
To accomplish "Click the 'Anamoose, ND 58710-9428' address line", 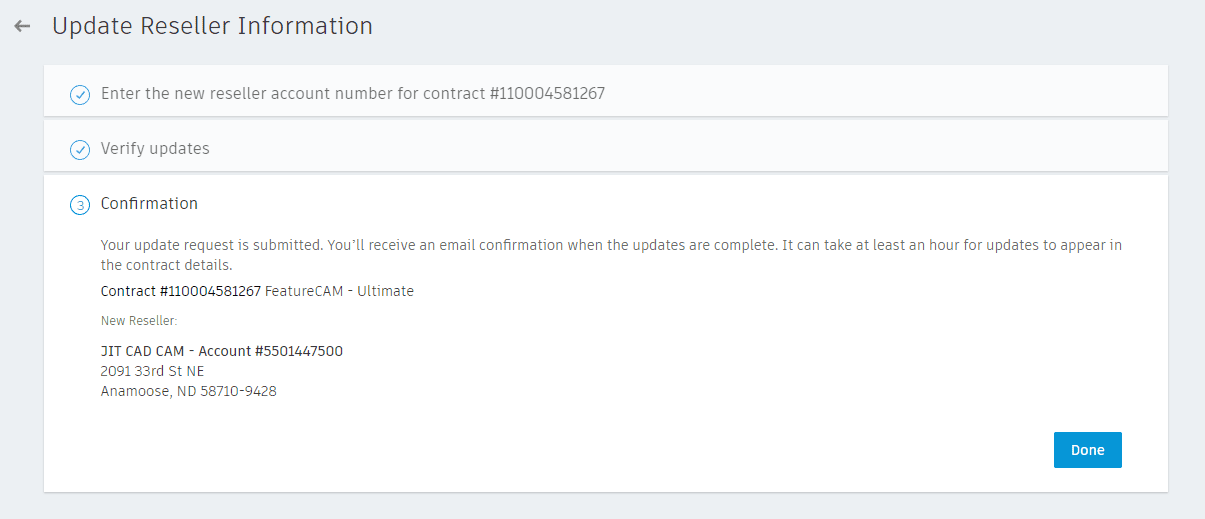I will coord(188,391).
